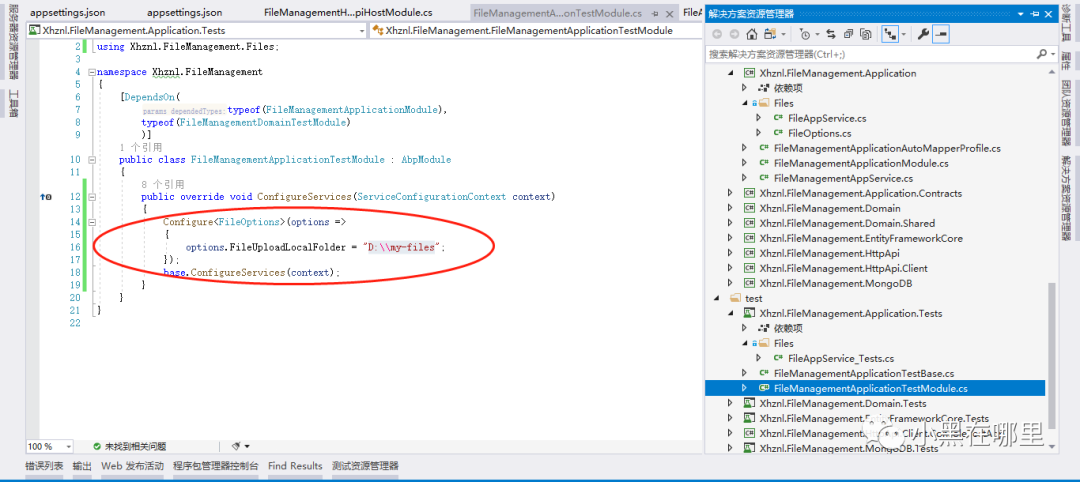1080x482 pixels.
Task: Open the 程序包管理器控制台 tab
Action: (216, 466)
